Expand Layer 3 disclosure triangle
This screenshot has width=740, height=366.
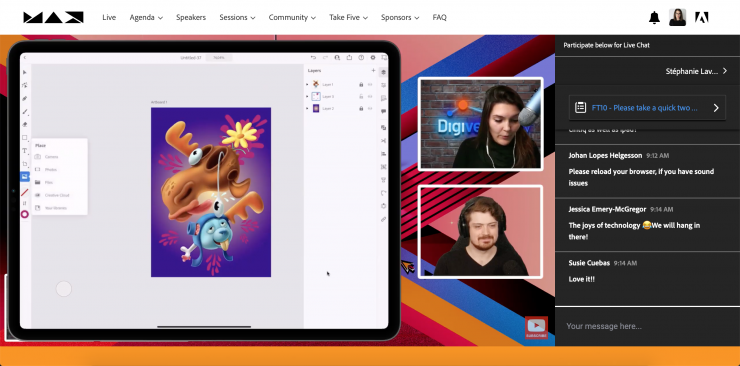(307, 96)
